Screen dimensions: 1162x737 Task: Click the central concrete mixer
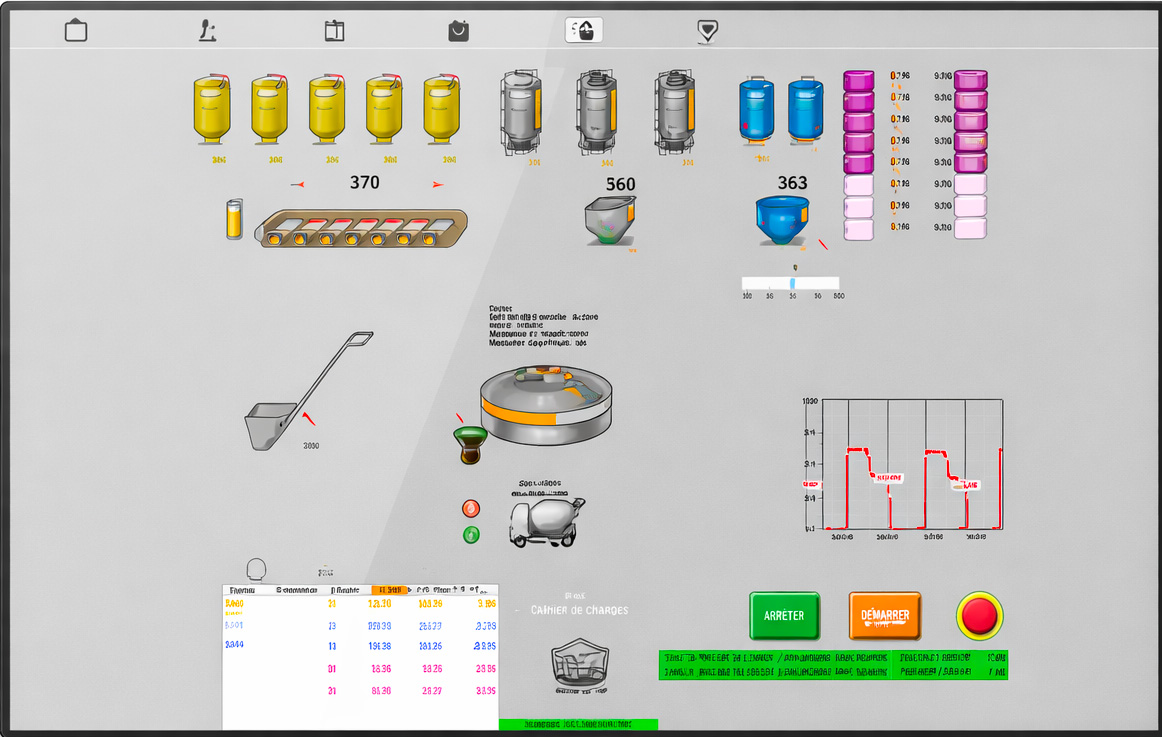coord(543,405)
